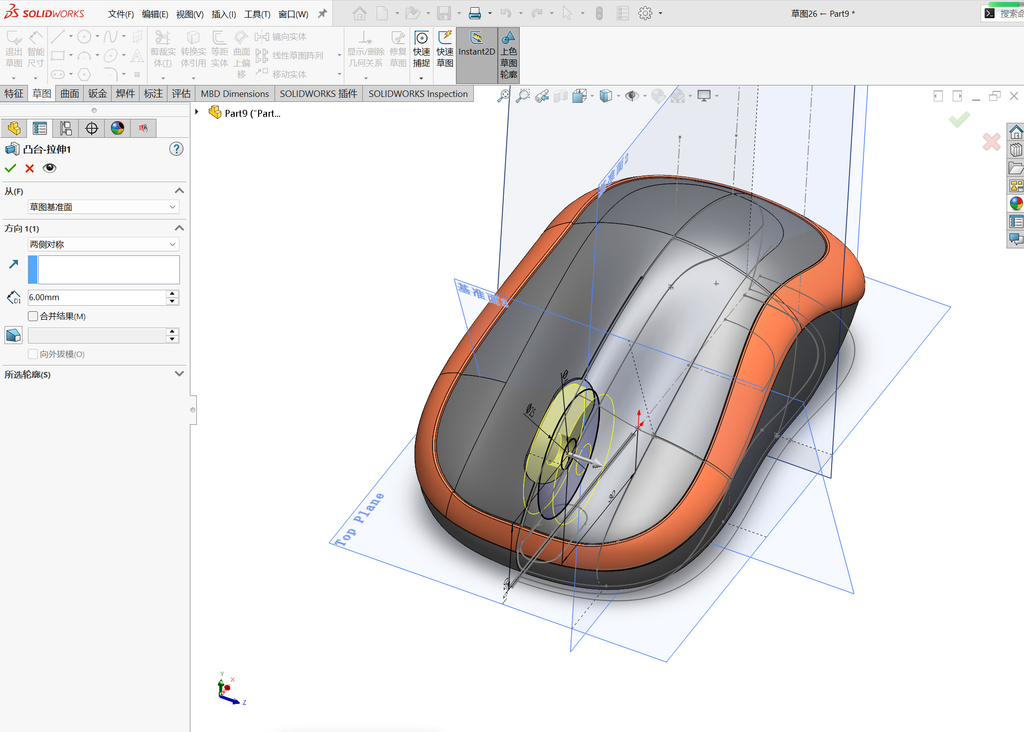Open the View Settings monitor icon
1024x732 pixels.
[704, 96]
